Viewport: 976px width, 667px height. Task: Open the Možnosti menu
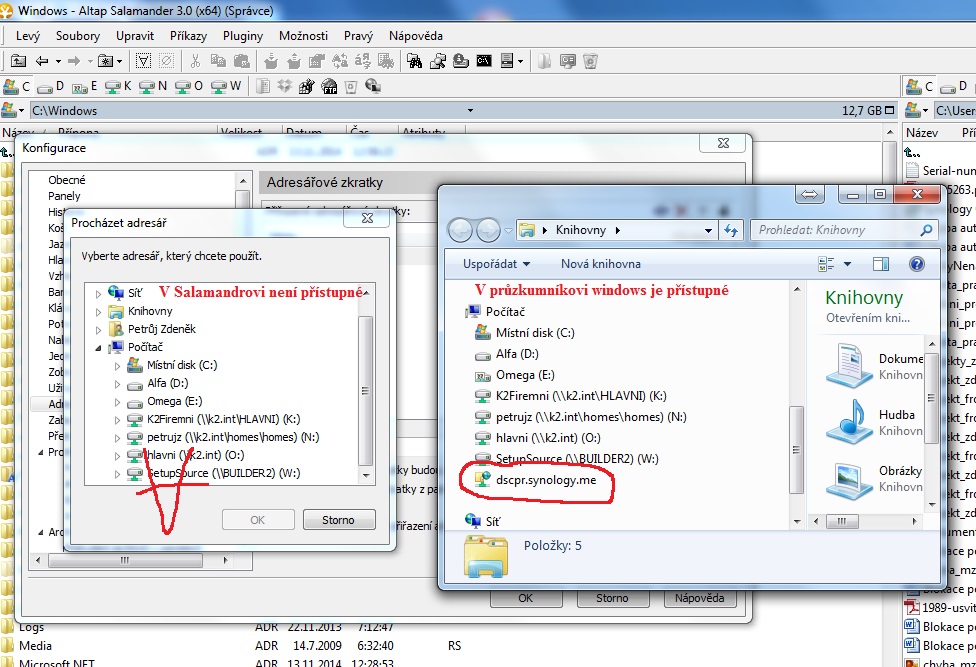[x=303, y=36]
